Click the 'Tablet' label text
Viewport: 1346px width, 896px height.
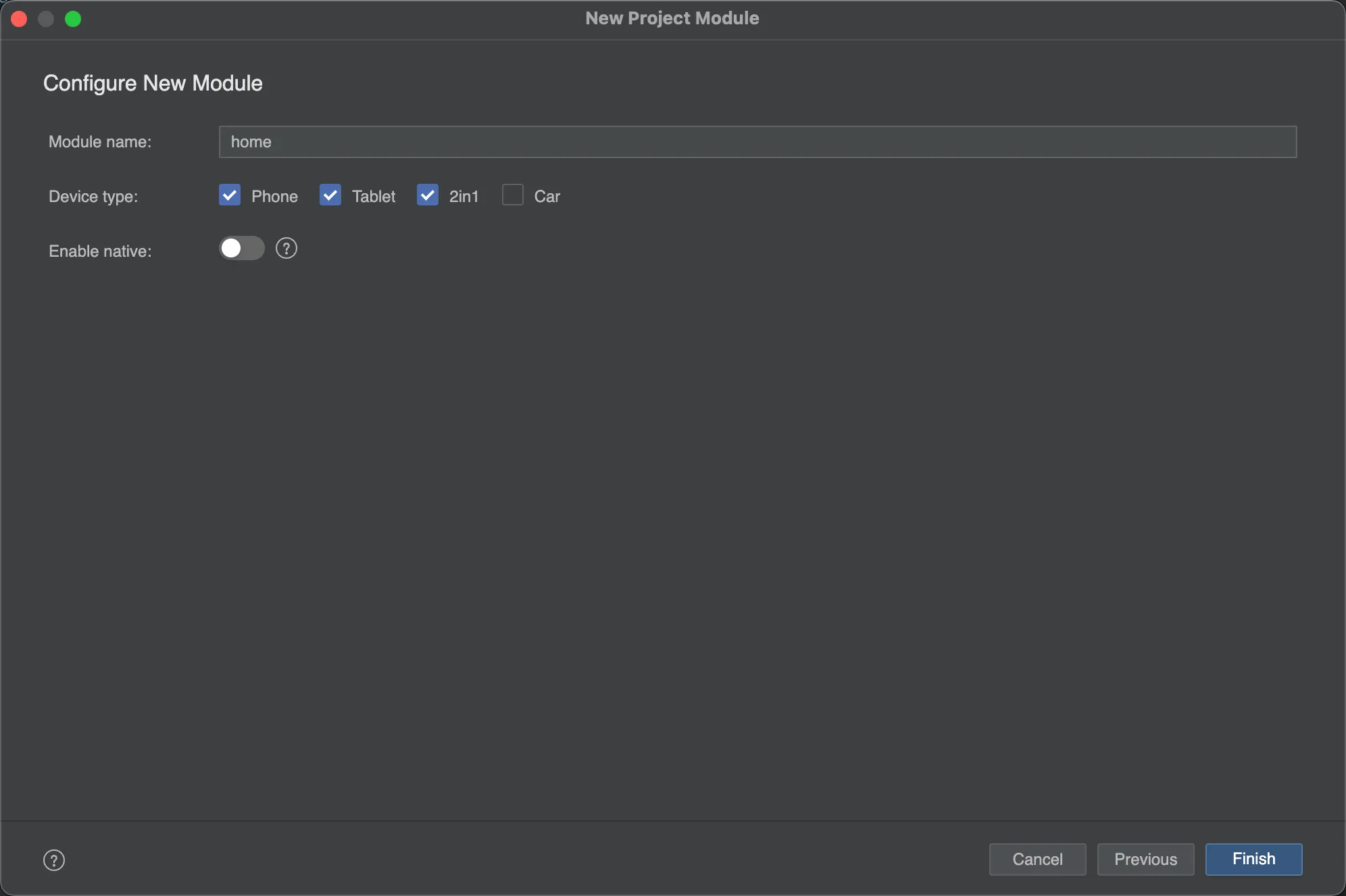tap(373, 197)
